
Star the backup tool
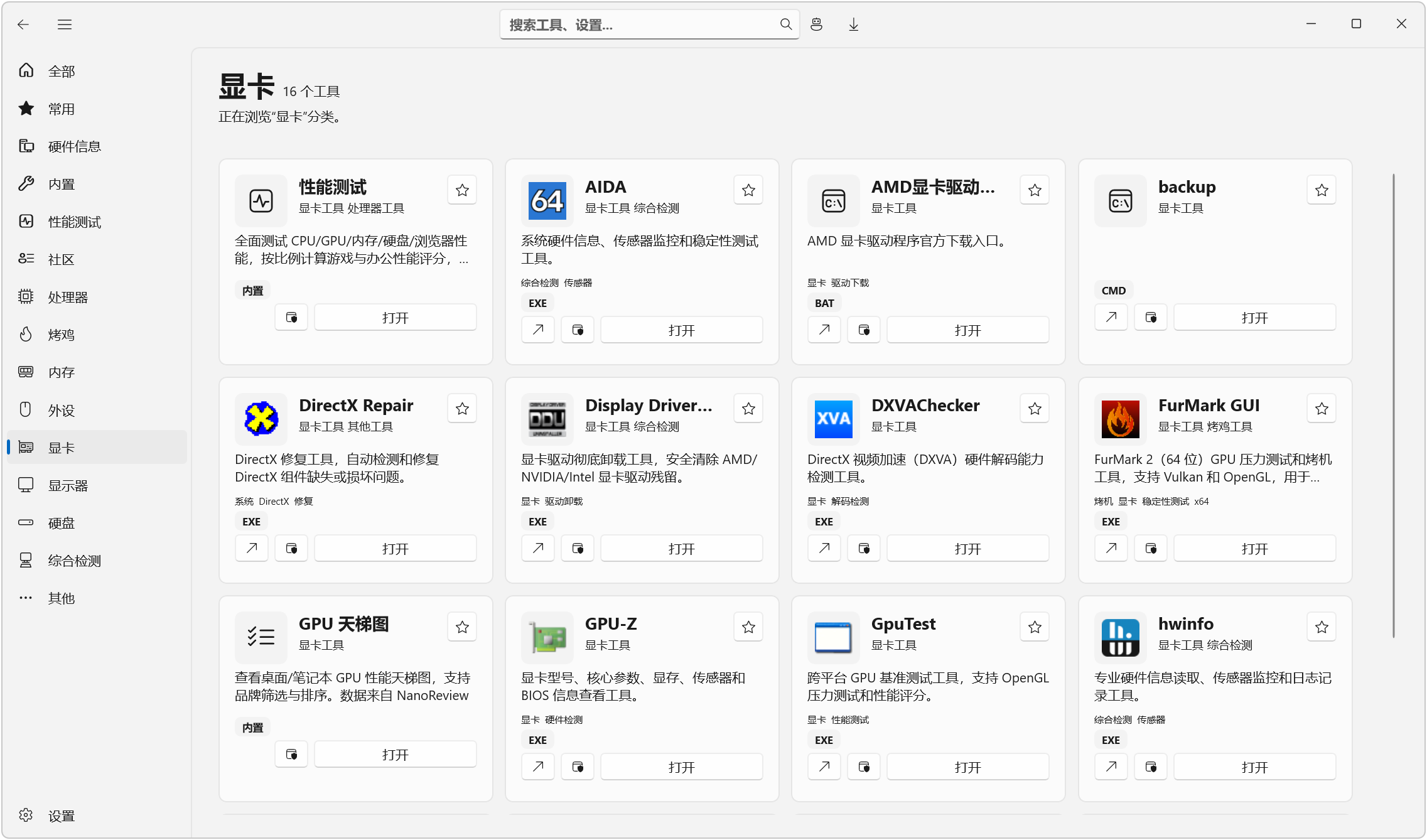[1322, 190]
